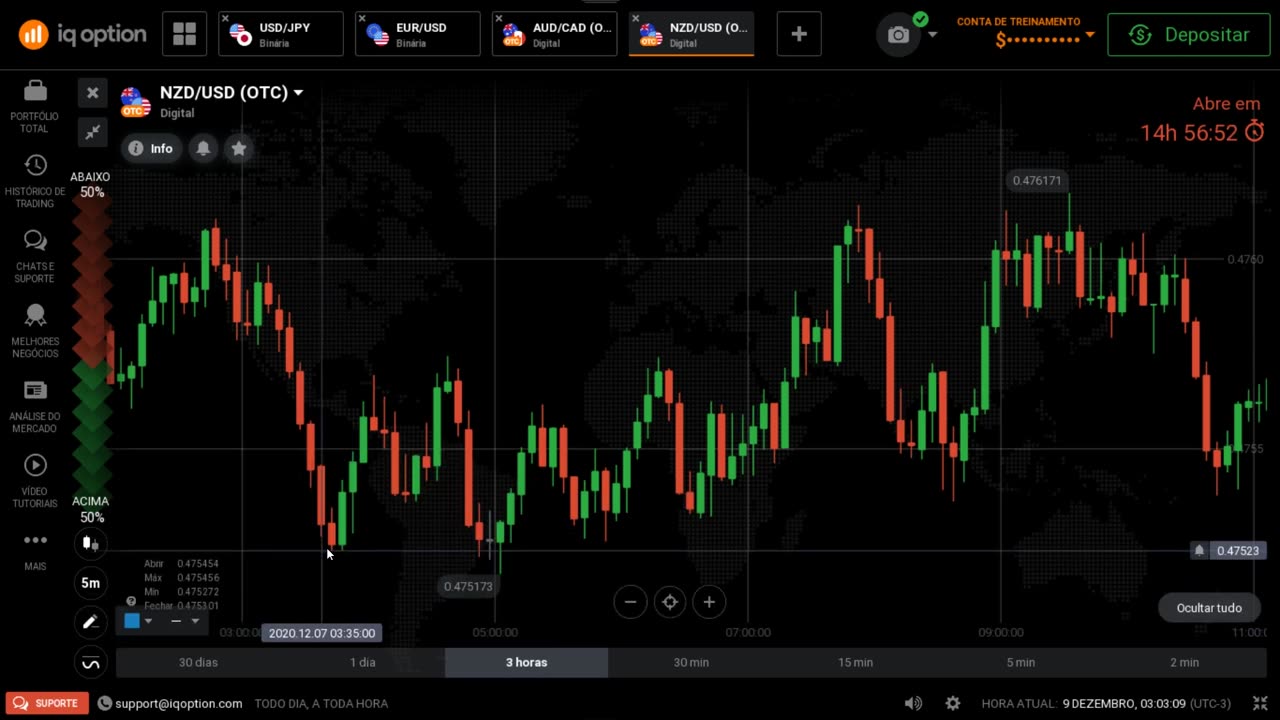Open Melhores Negócios medal icon

click(x=35, y=316)
